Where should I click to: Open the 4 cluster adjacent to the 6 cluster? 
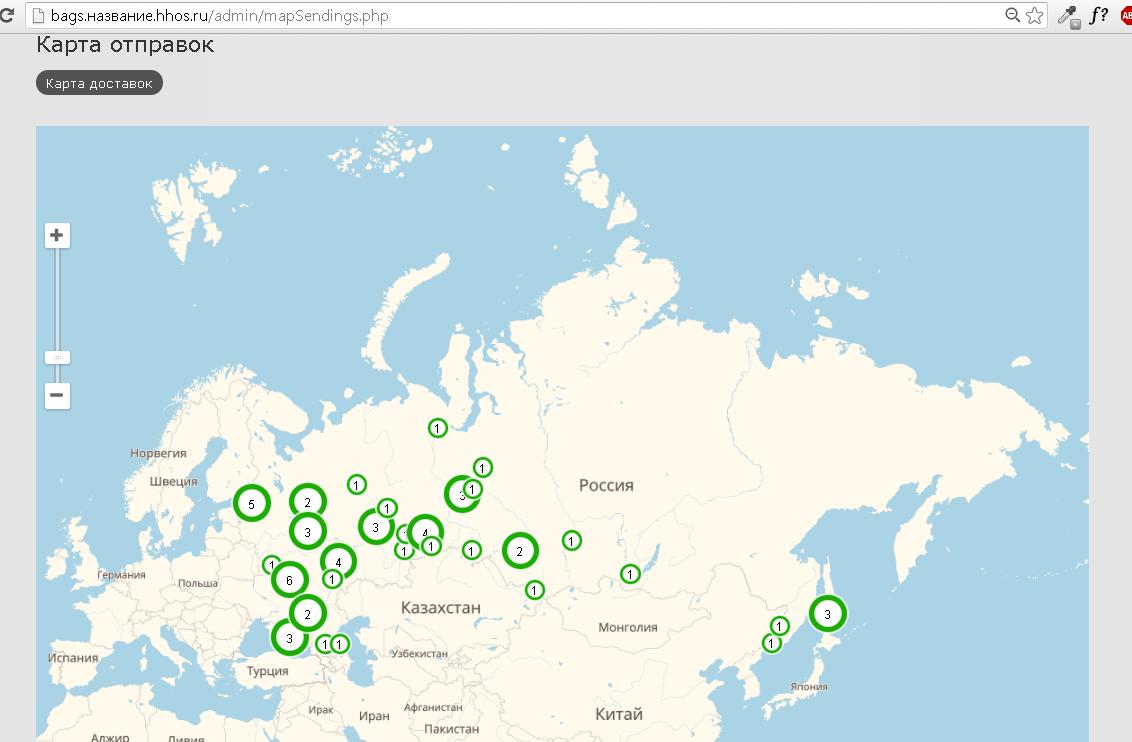(x=338, y=562)
